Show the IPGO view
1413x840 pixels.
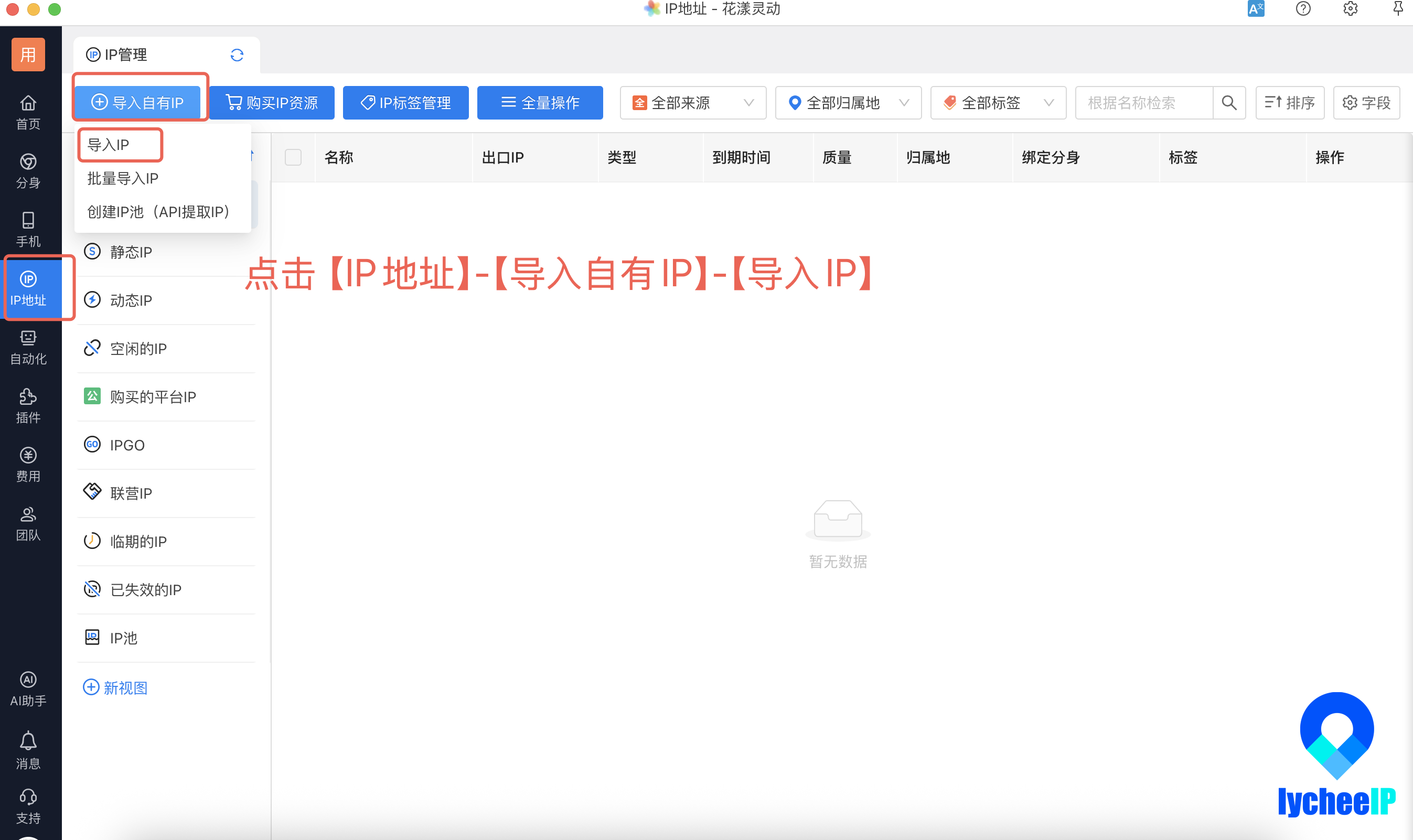click(166, 444)
